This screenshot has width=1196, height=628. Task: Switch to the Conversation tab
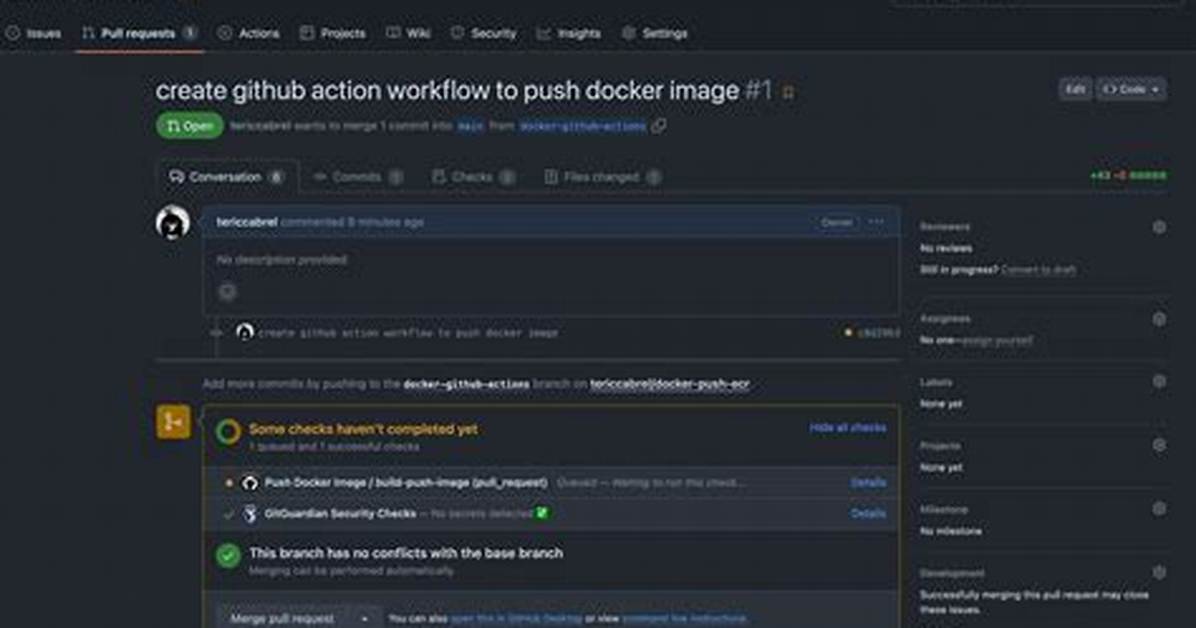click(227, 177)
